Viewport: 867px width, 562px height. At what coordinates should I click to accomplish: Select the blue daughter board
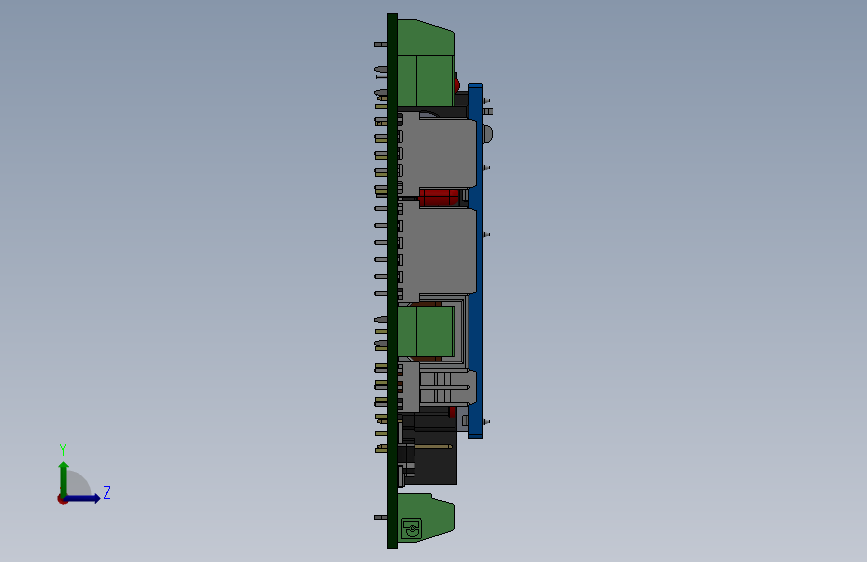tap(476, 261)
